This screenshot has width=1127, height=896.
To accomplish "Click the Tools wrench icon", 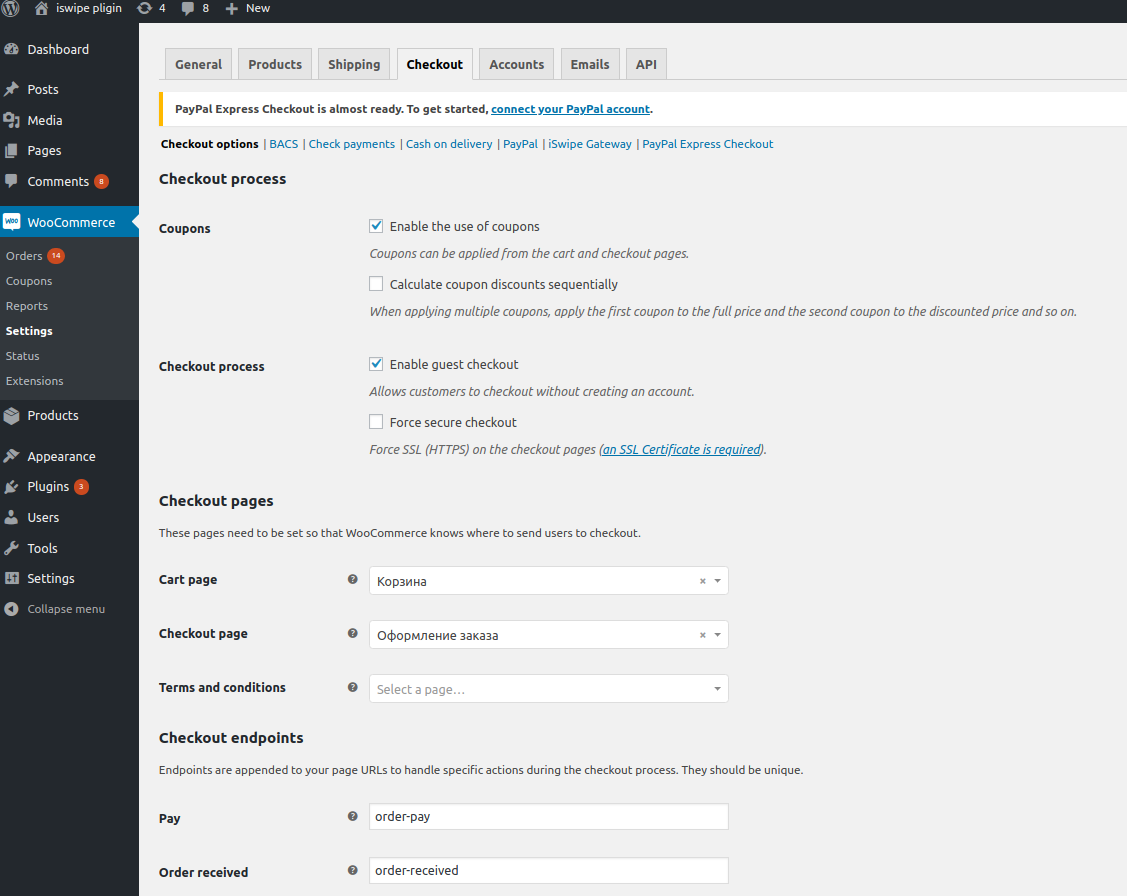I will (12, 548).
